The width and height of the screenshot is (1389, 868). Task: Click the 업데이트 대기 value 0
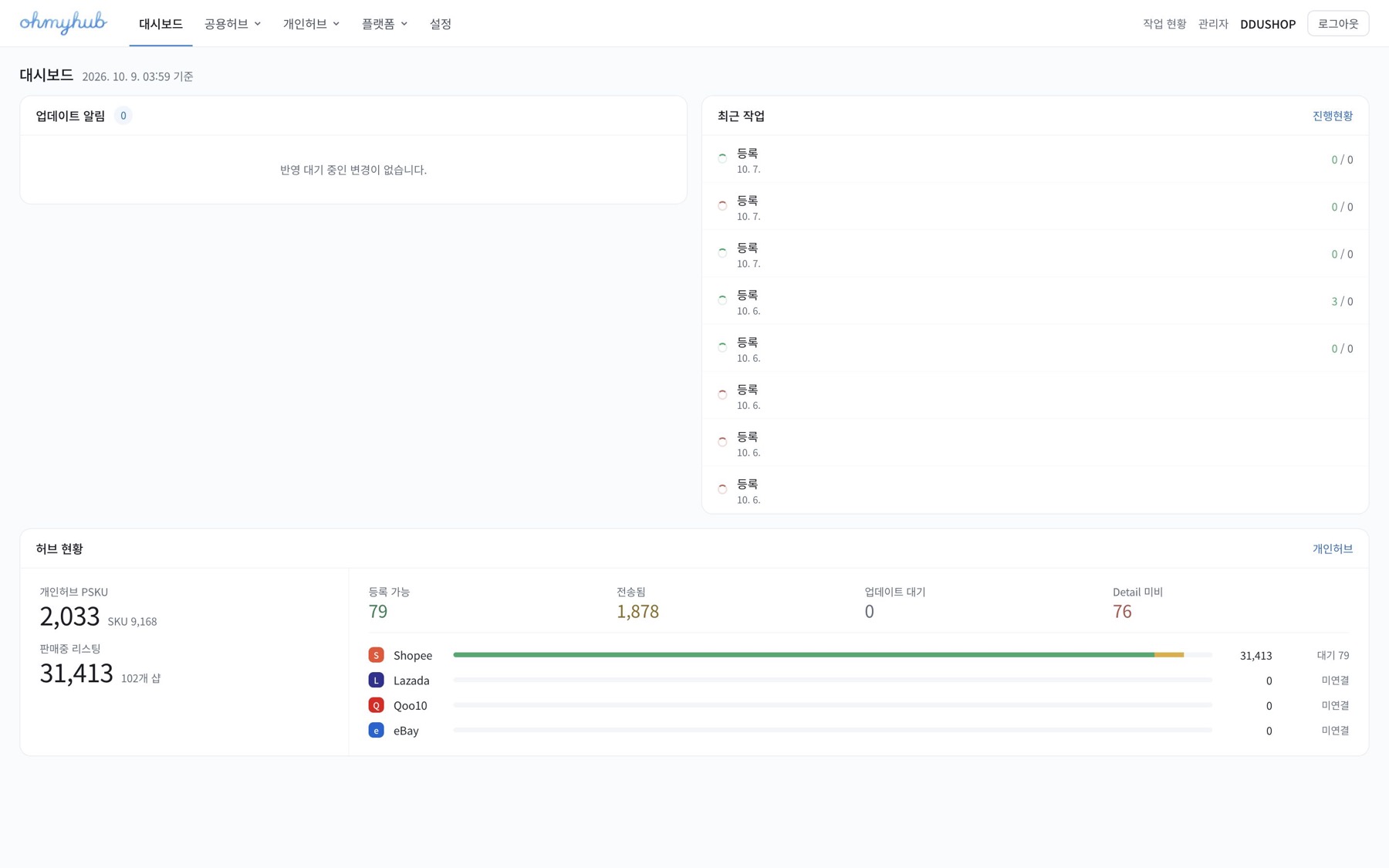[x=869, y=612]
